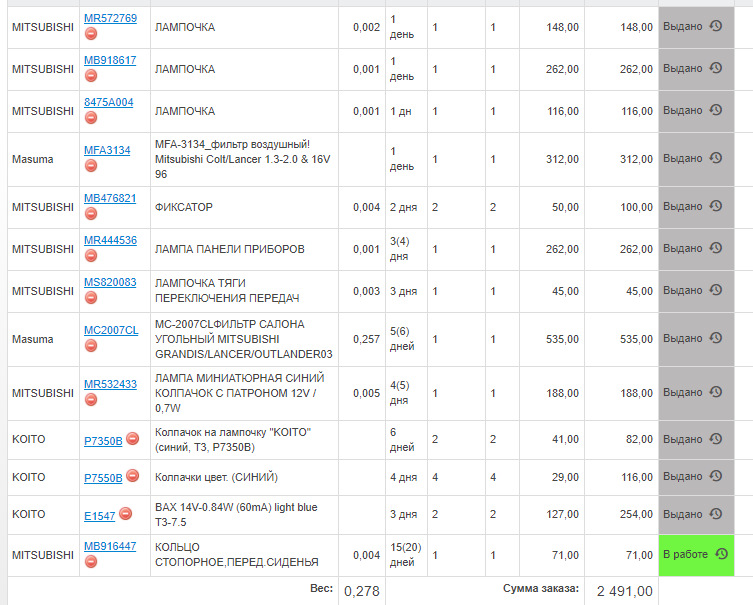The width and height of the screenshot is (753, 605).
Task: Open part number link MC2007CL
Action: [111, 330]
